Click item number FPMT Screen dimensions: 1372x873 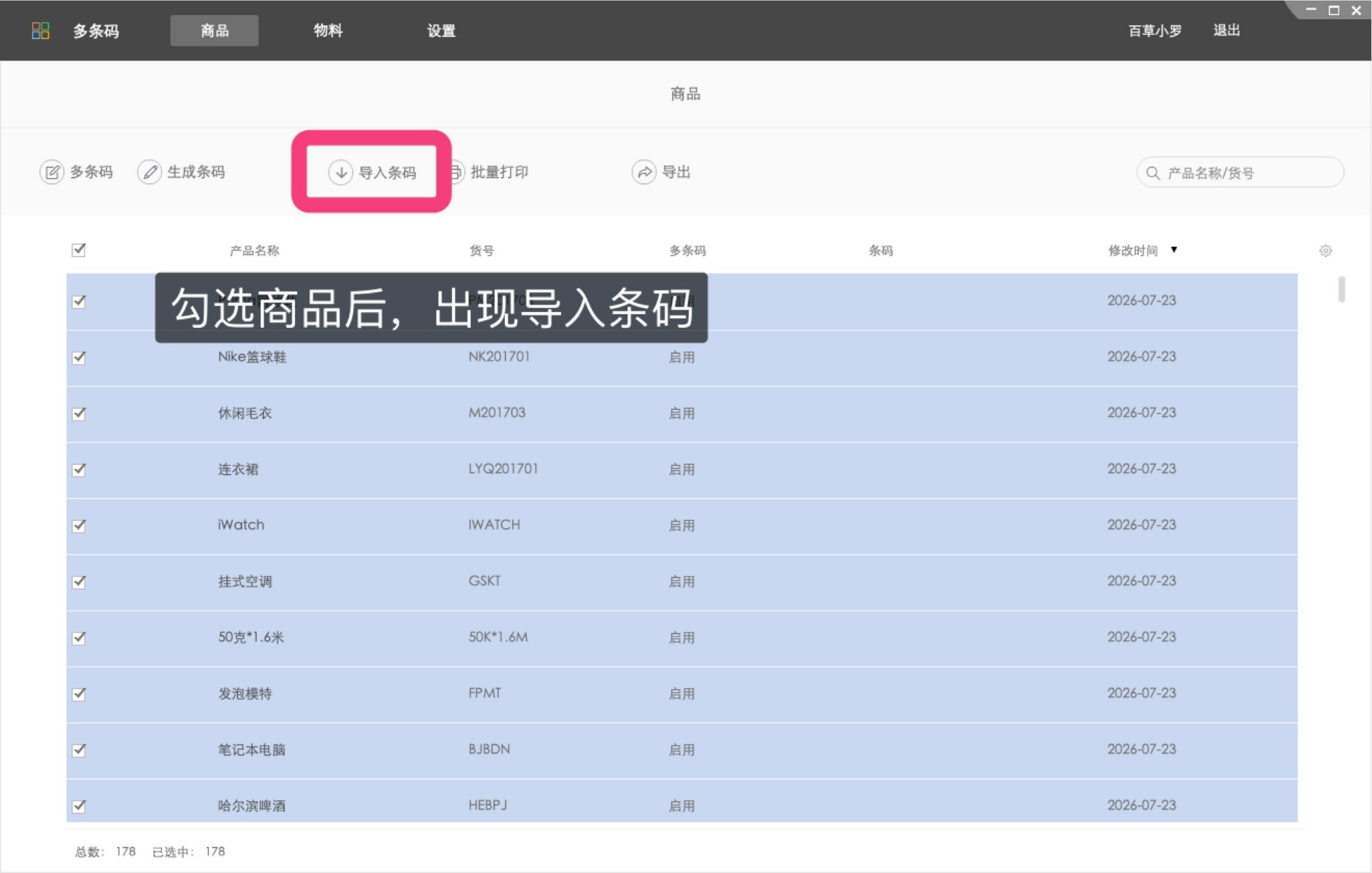pyautogui.click(x=484, y=693)
